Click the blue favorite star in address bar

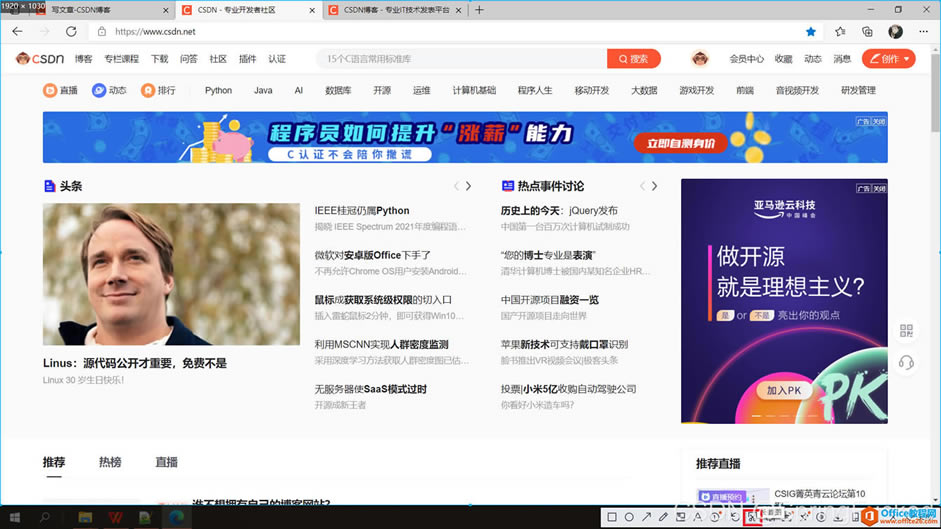tap(811, 31)
